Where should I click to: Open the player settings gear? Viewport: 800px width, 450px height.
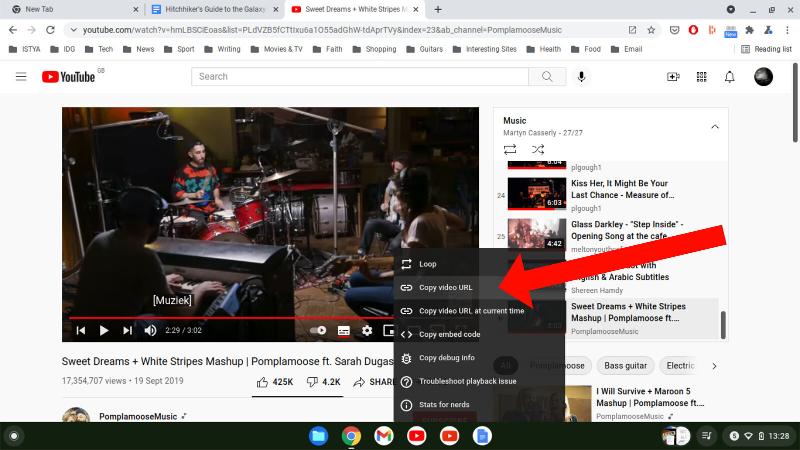coord(367,331)
